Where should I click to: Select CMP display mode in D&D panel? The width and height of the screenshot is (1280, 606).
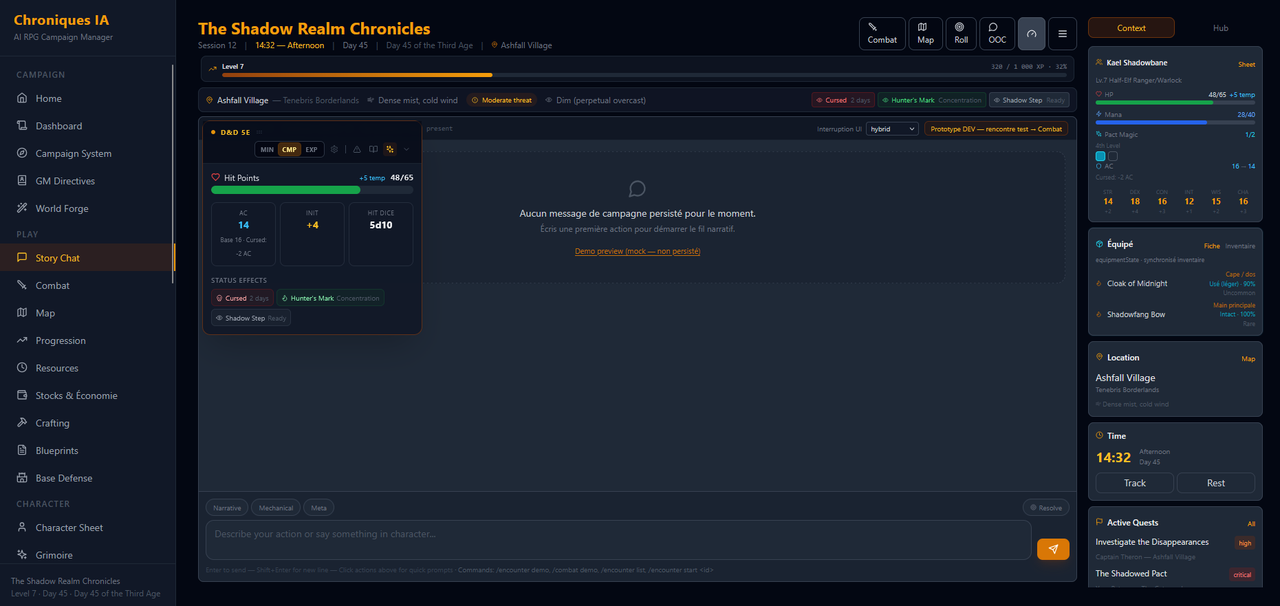(289, 149)
